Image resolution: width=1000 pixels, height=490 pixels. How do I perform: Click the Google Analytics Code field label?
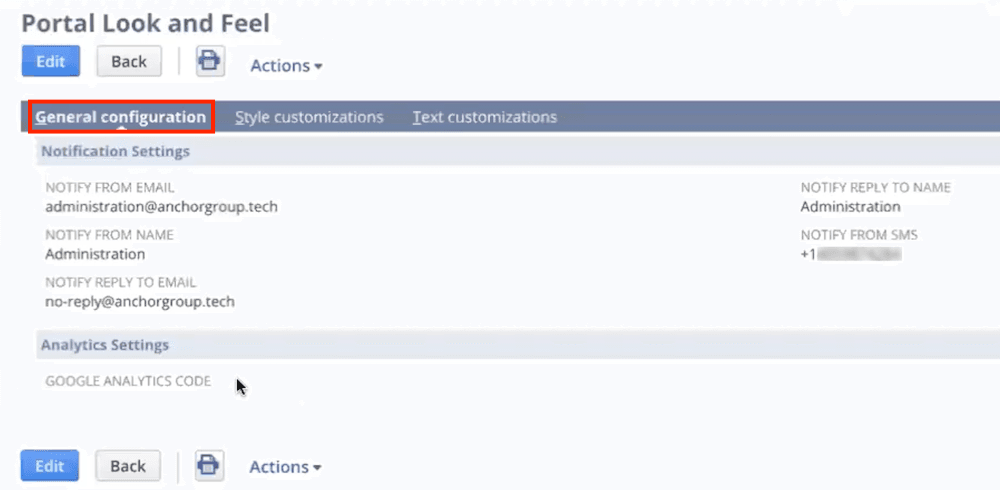pyautogui.click(x=128, y=381)
